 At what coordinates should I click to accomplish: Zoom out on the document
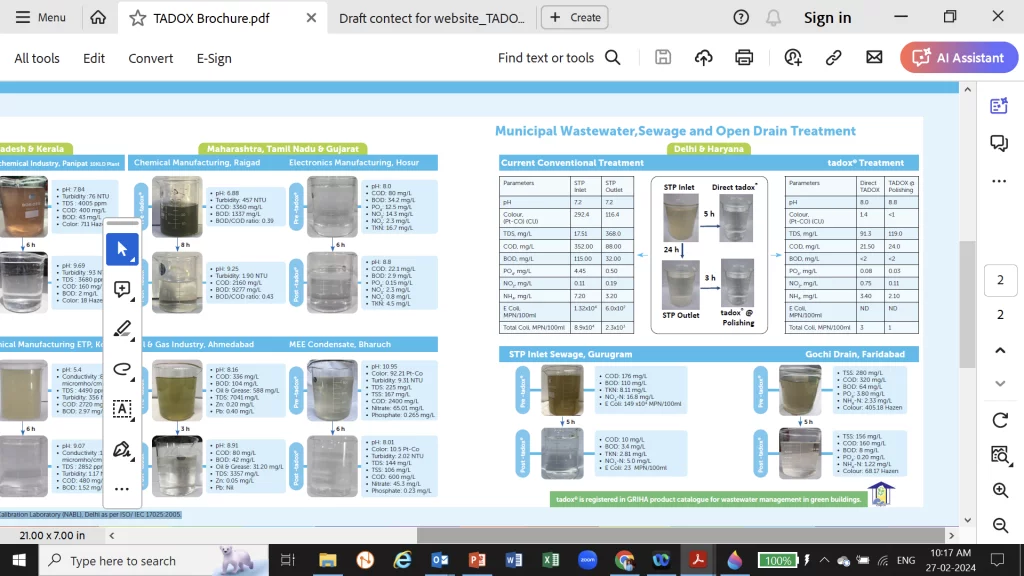point(1000,525)
